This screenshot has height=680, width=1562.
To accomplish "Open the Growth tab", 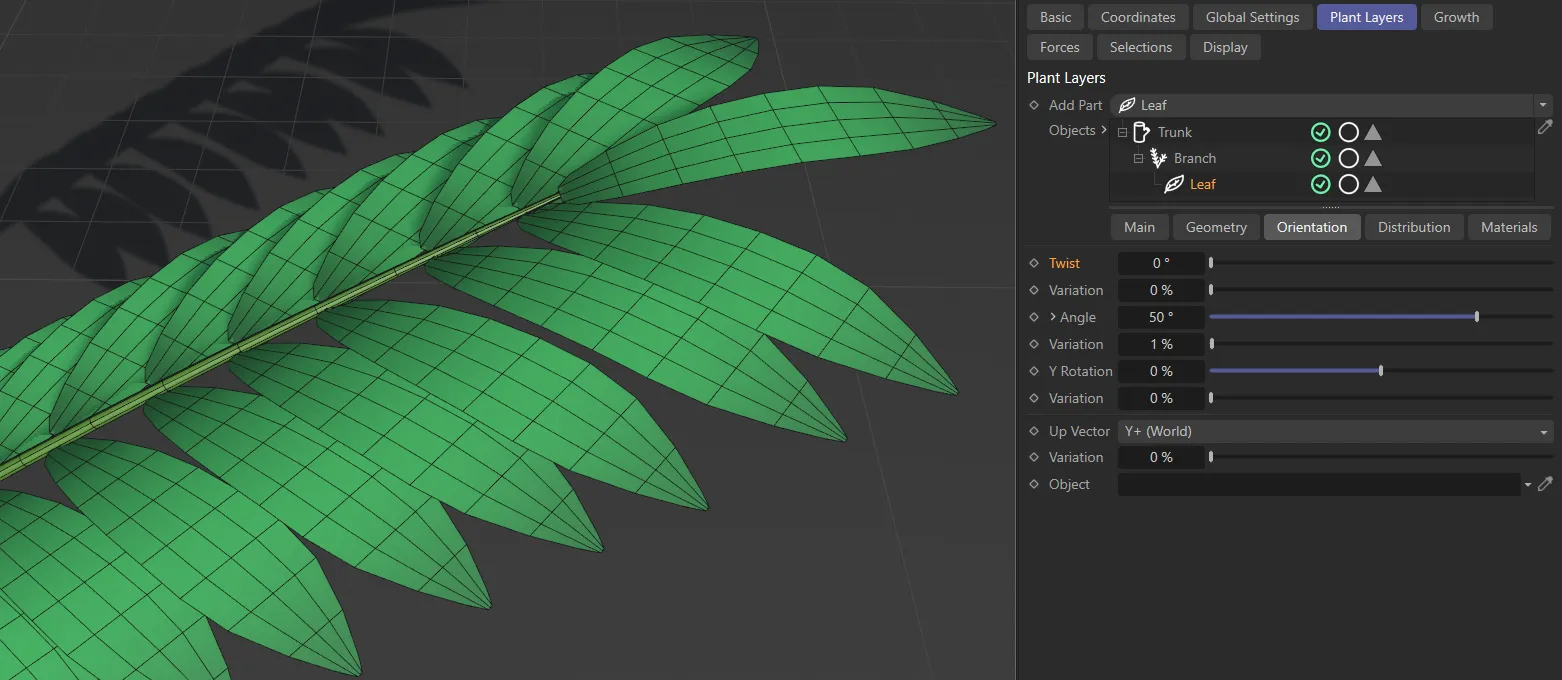I will pos(1456,16).
